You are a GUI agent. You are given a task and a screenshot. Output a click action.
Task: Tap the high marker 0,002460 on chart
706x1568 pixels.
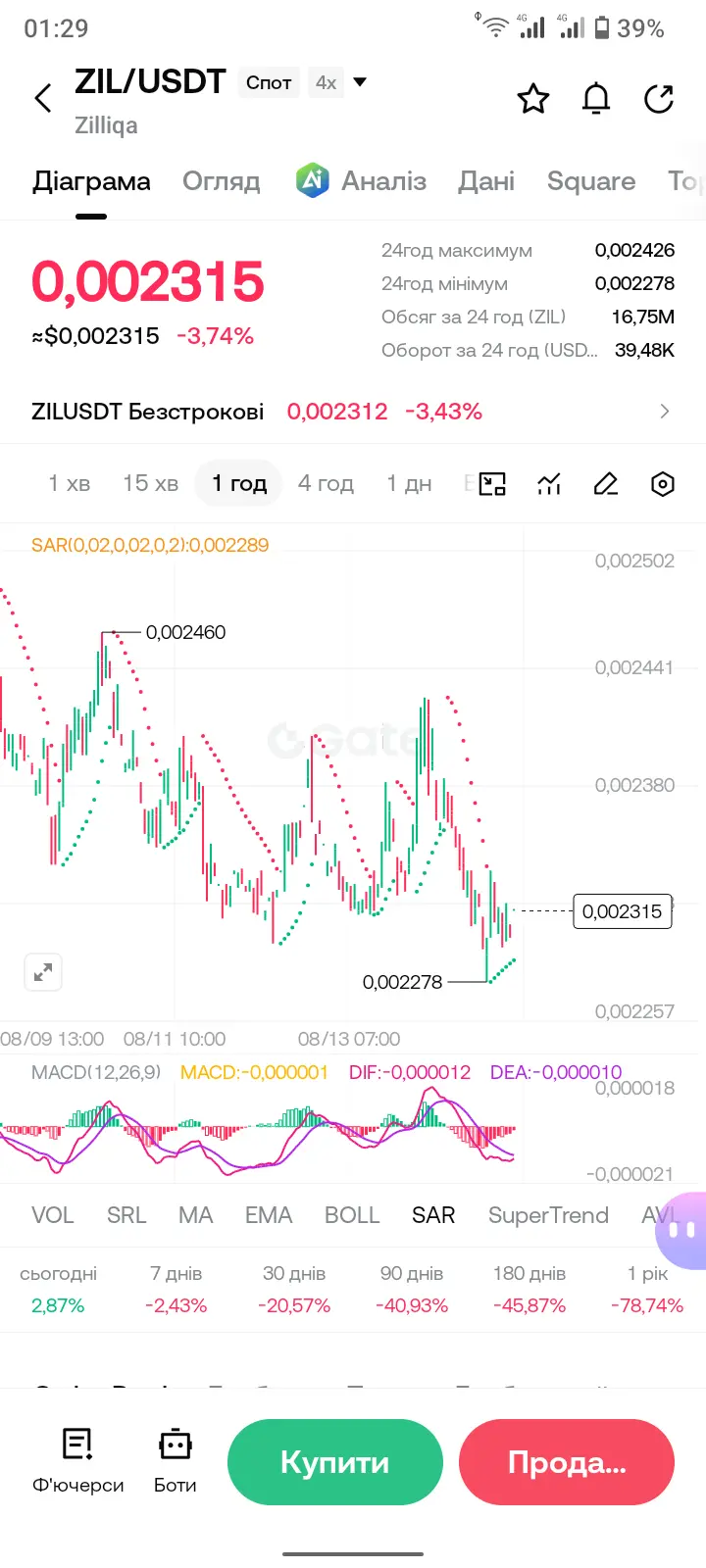(x=185, y=632)
